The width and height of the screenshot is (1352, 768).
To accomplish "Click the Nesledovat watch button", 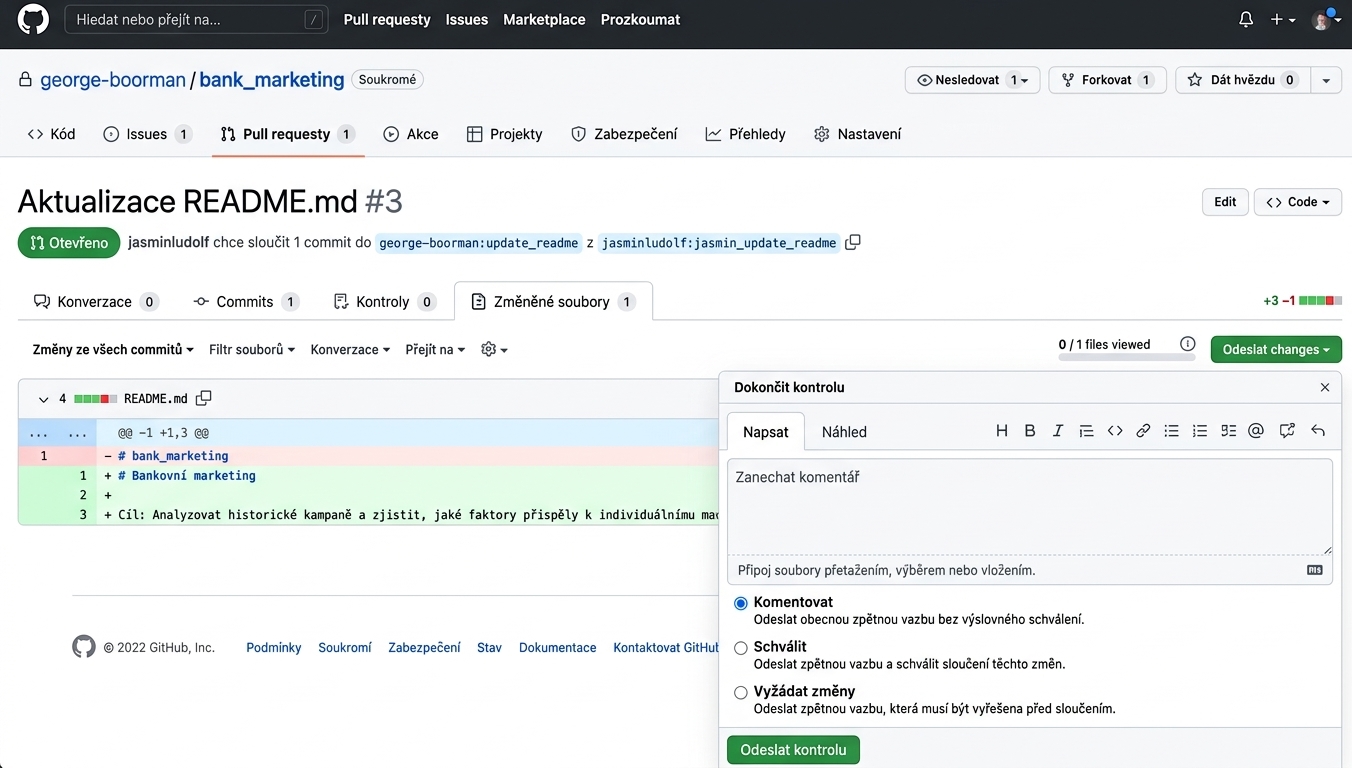I will coord(972,80).
